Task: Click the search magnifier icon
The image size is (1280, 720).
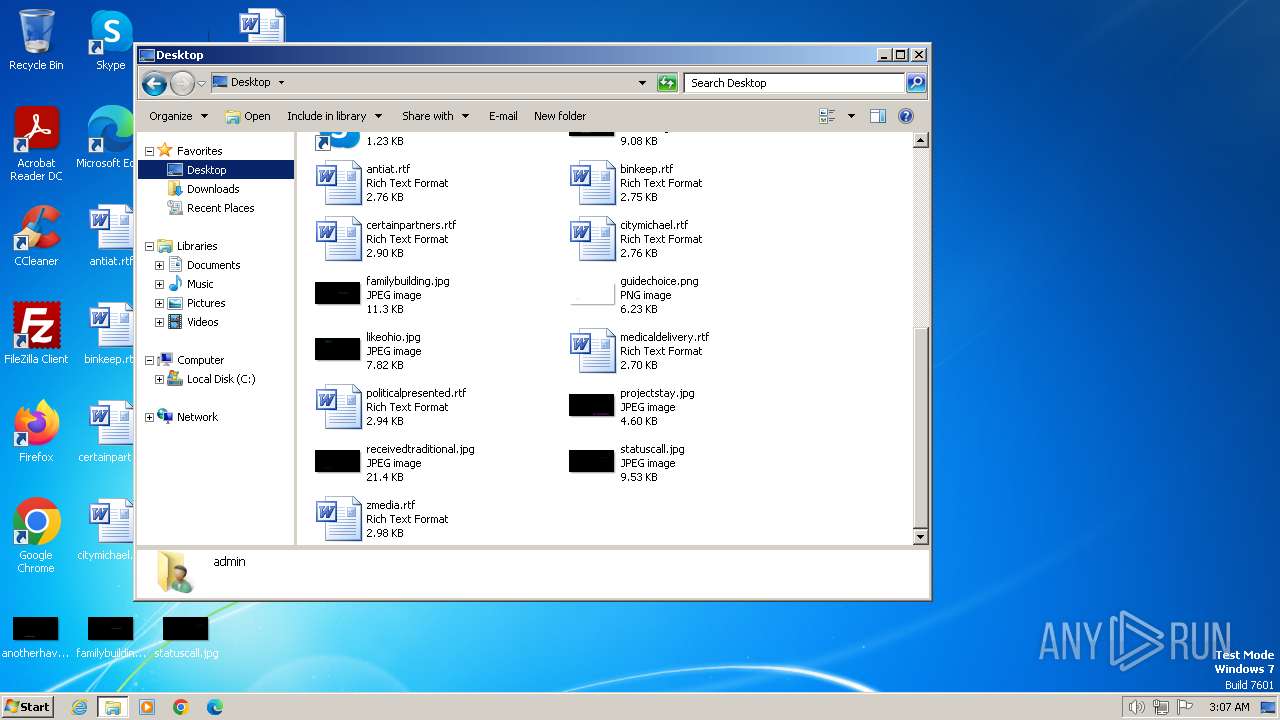Action: tap(916, 83)
